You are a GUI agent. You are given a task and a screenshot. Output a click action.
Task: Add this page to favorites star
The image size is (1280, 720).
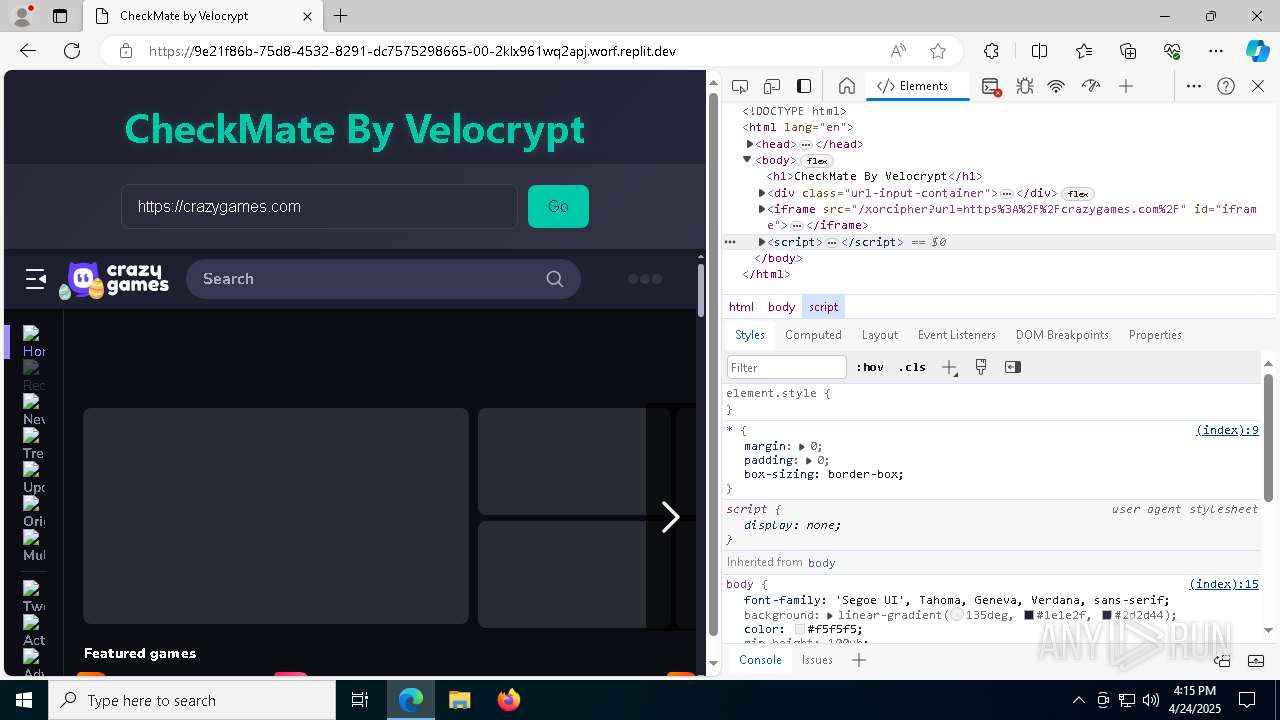point(938,51)
